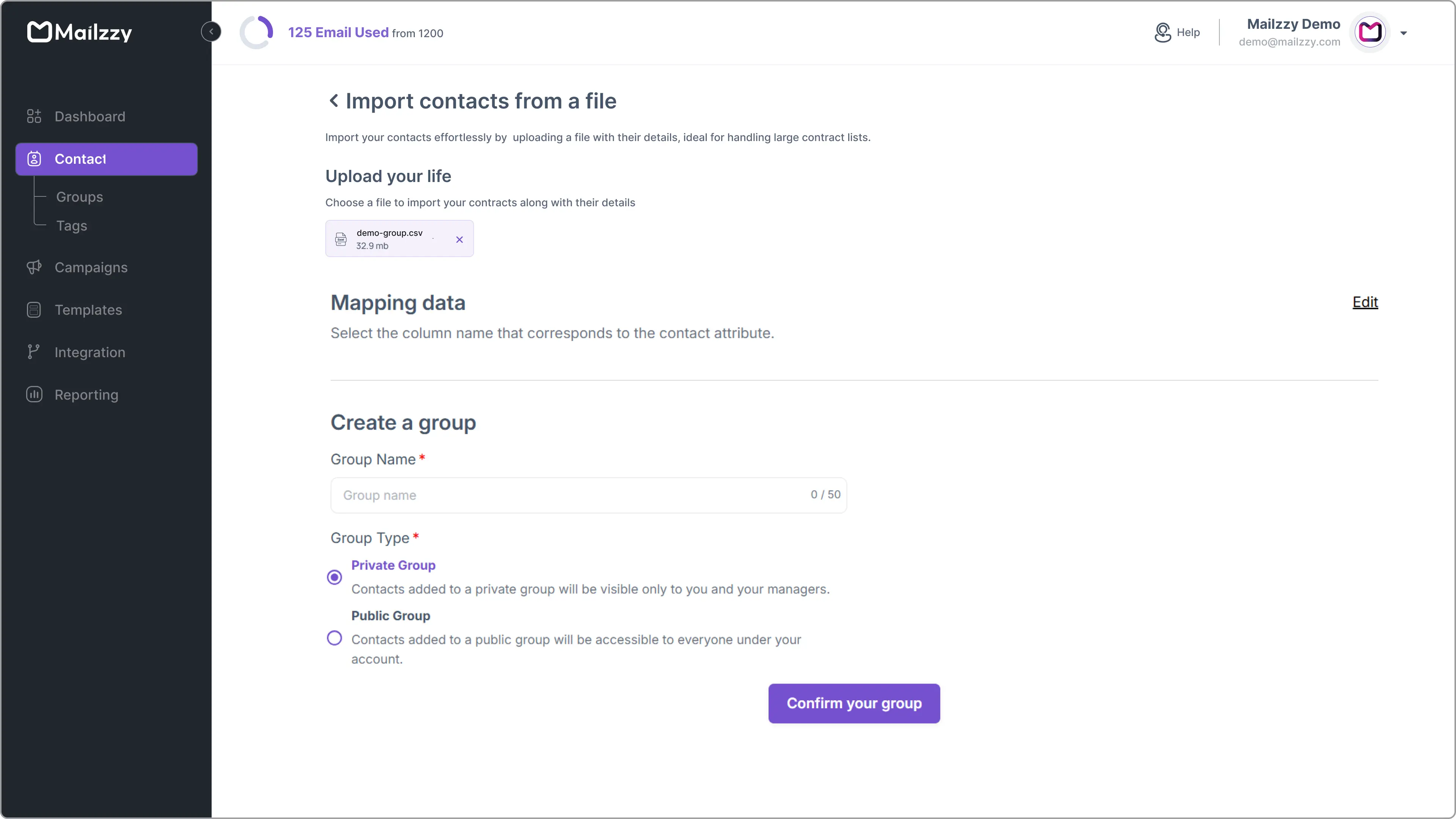Click the Edit link in Mapping data

(x=1365, y=302)
